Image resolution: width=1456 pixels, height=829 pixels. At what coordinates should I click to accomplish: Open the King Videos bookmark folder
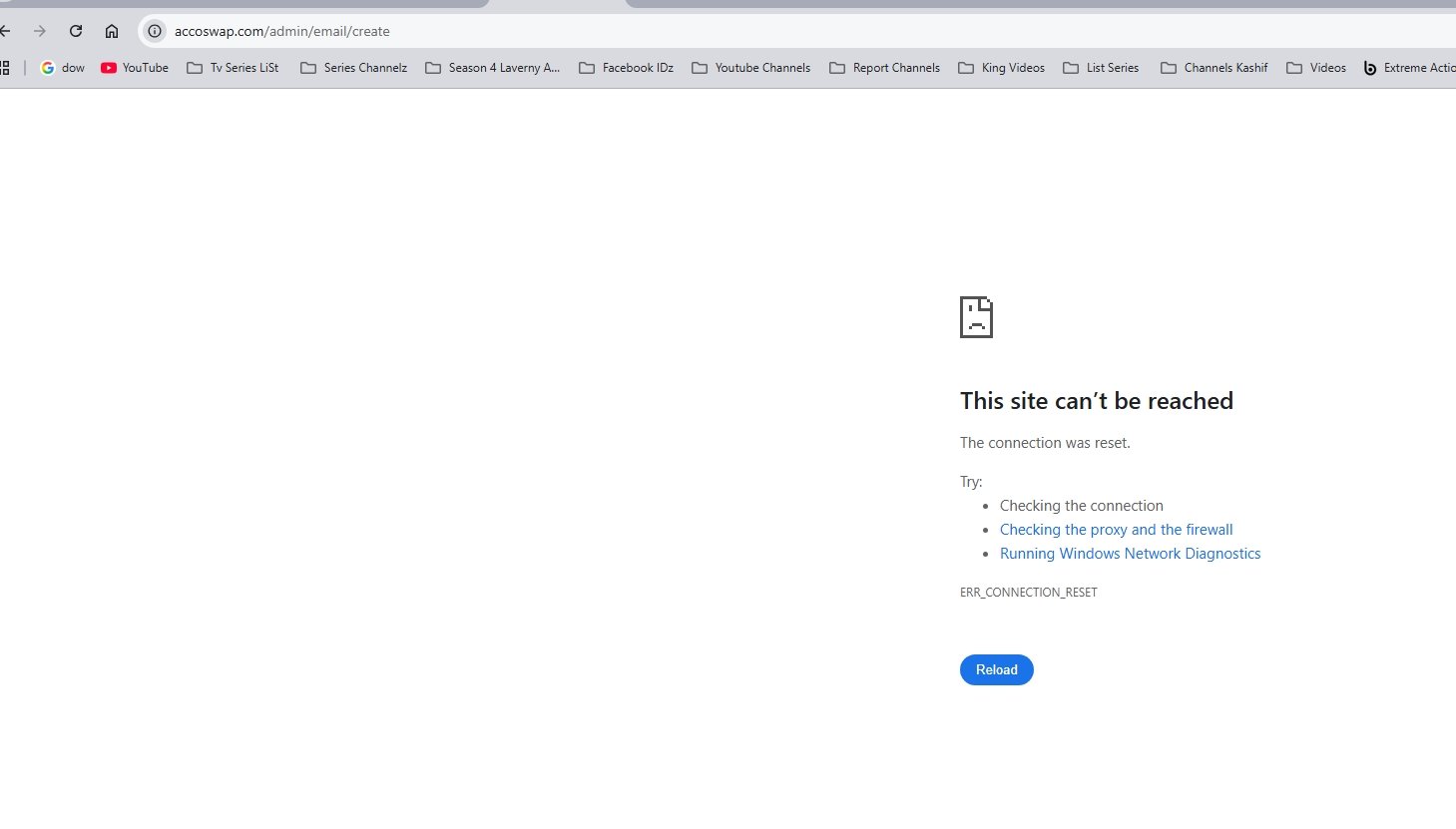coord(1001,68)
